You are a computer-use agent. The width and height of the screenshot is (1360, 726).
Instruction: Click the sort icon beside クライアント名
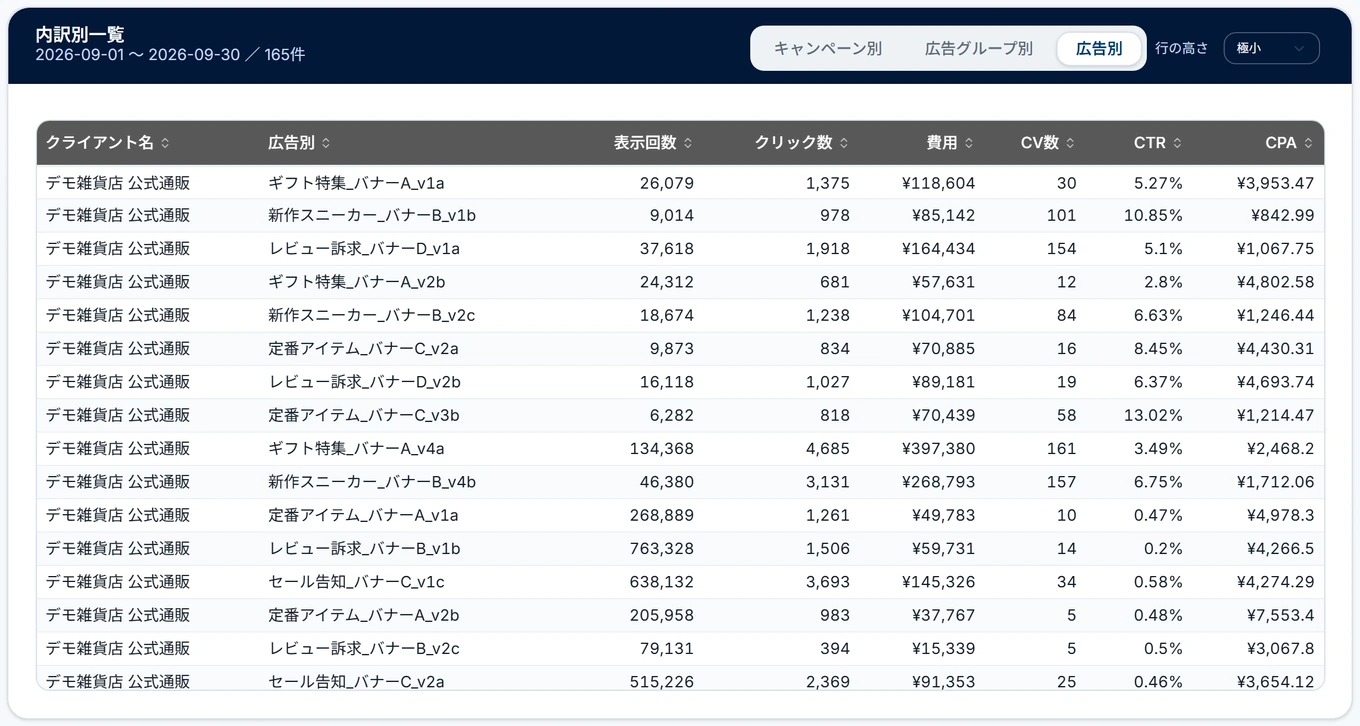click(x=165, y=143)
